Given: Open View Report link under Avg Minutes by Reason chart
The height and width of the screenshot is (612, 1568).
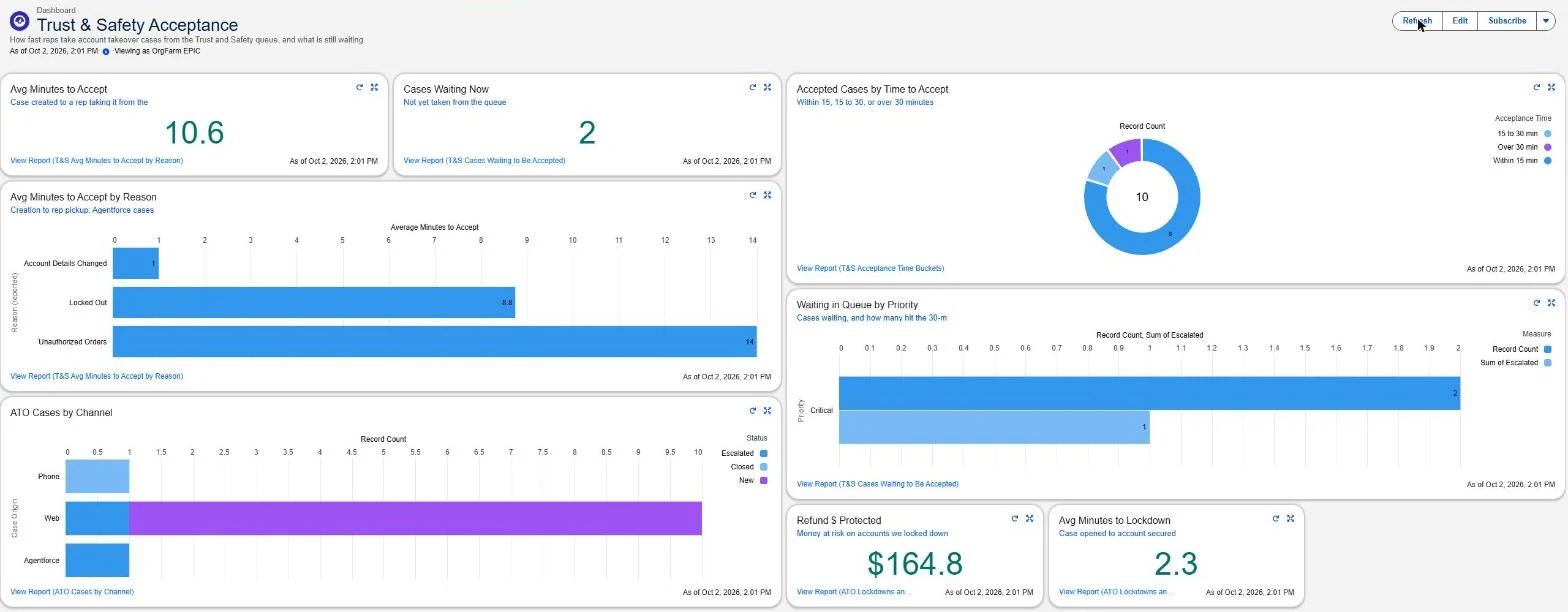Looking at the screenshot, I should coord(97,376).
